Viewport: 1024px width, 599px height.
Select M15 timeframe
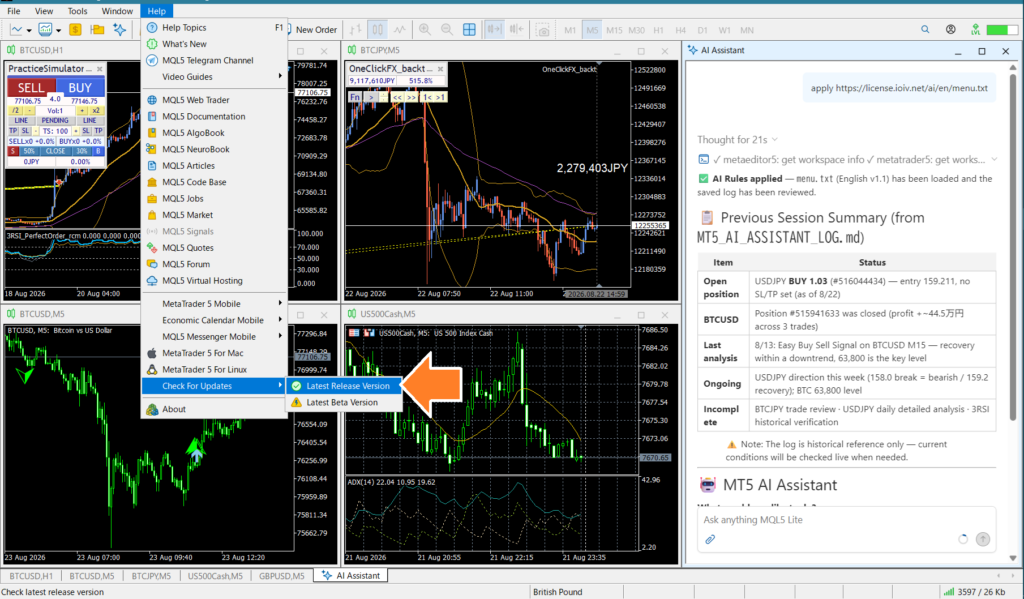tap(614, 30)
